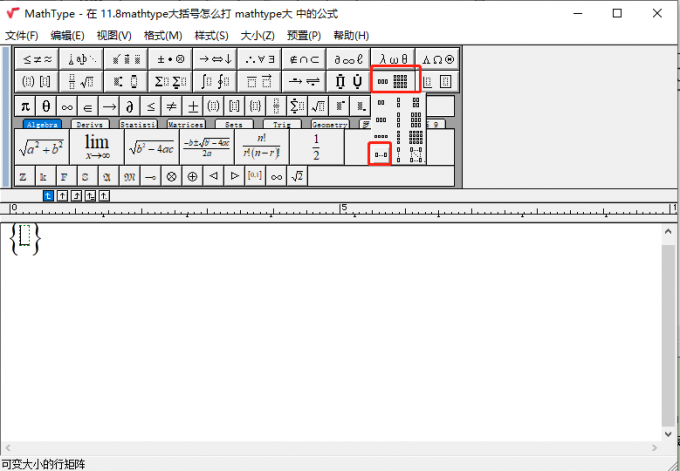Screen dimensions: 680x471
Task: Open the lowercase Greek letters palette
Action: pyautogui.click(x=393, y=59)
